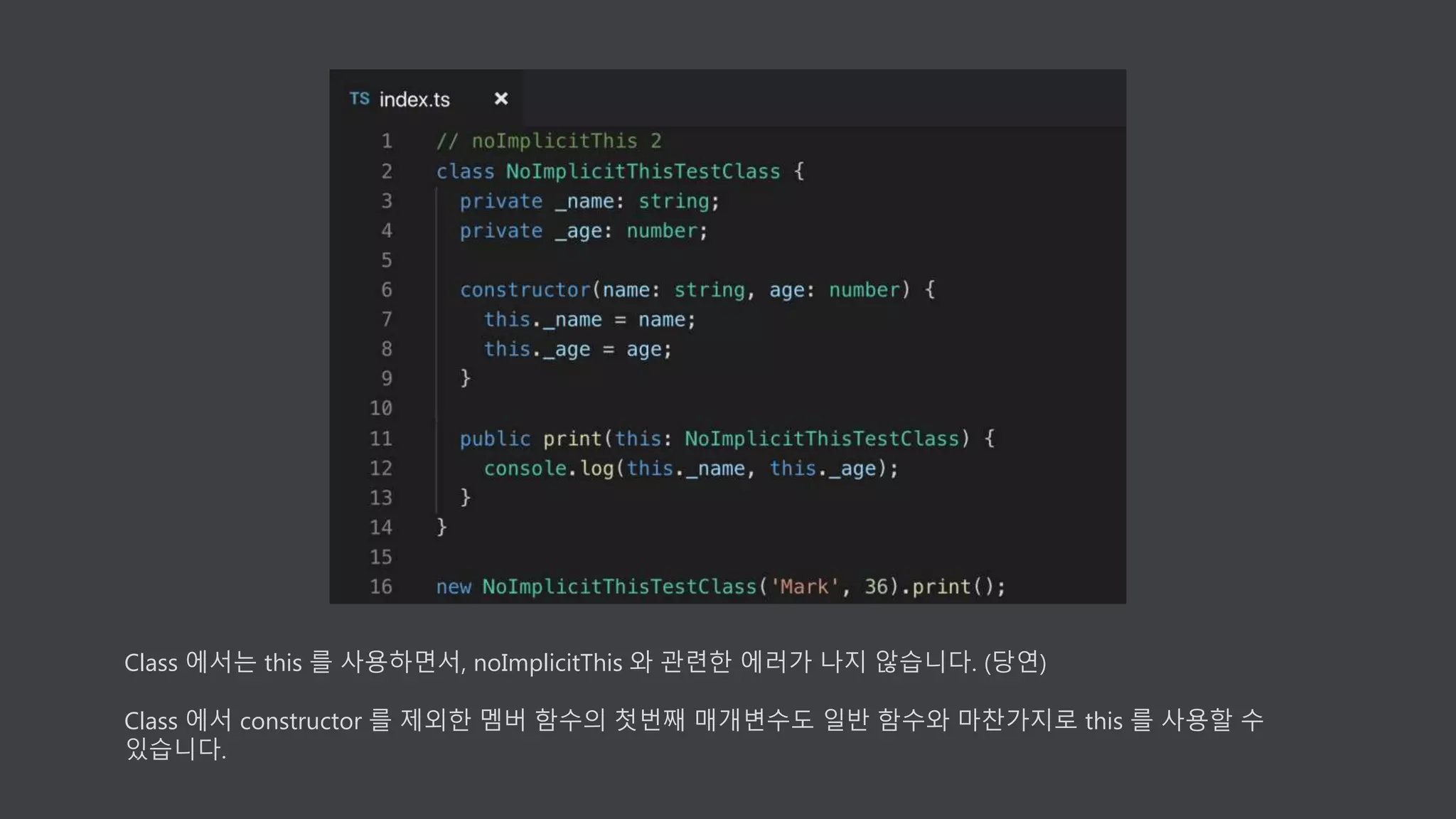Click the 'new' keyword on line 16
The width and height of the screenshot is (1456, 819).
coord(454,587)
